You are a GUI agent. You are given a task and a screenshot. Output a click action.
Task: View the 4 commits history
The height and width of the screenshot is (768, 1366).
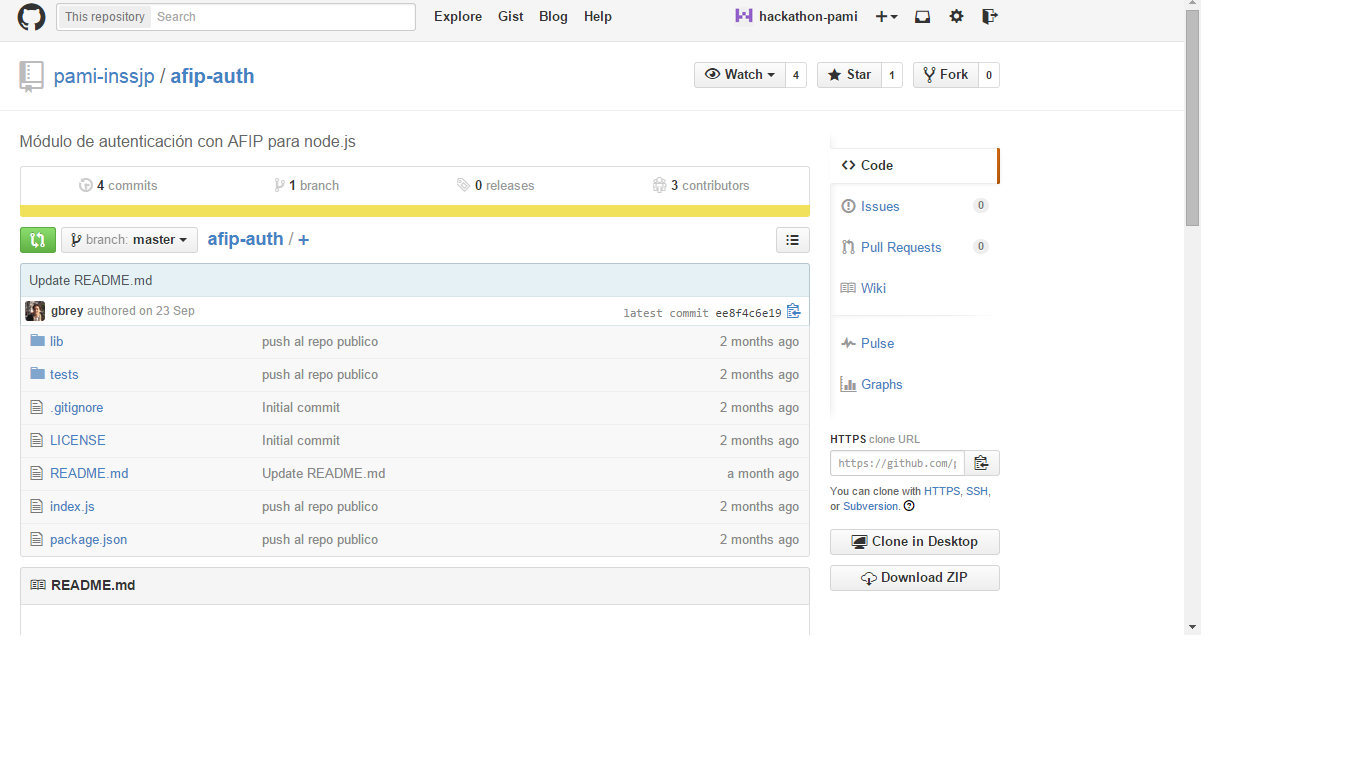(118, 186)
